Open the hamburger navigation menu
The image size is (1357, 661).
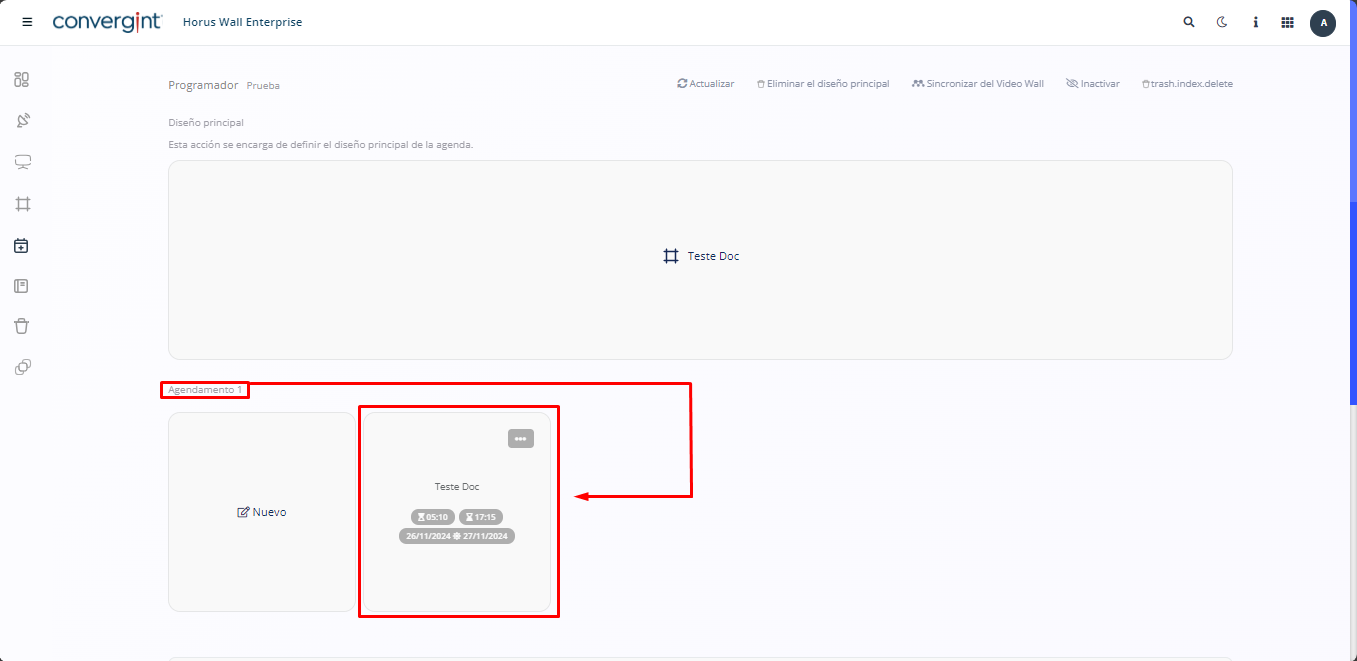27,22
